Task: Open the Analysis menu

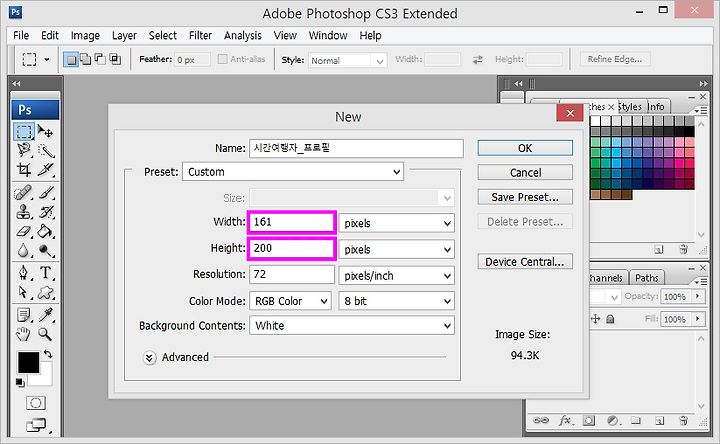Action: click(x=242, y=35)
